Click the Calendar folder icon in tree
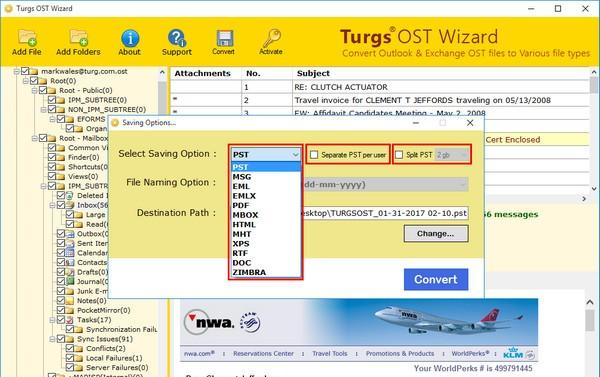This screenshot has width=600, height=377. coord(70,253)
